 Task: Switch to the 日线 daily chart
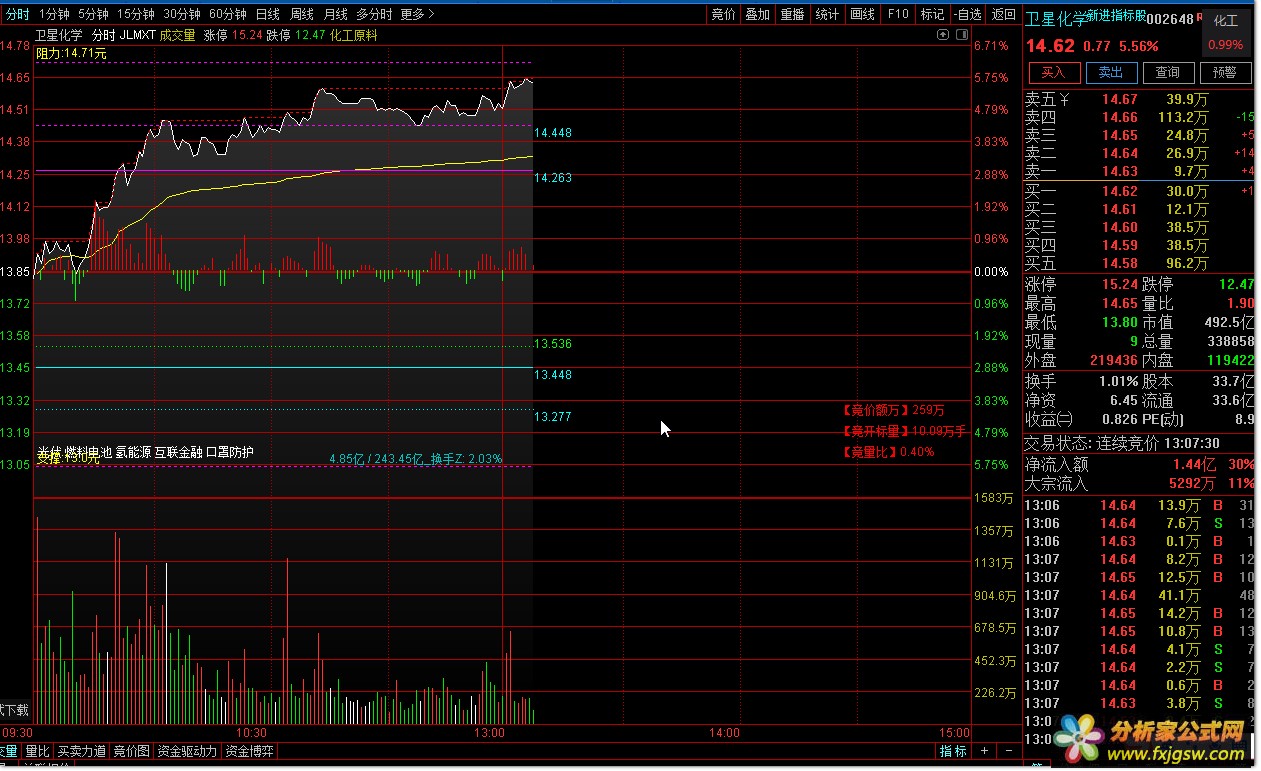268,14
